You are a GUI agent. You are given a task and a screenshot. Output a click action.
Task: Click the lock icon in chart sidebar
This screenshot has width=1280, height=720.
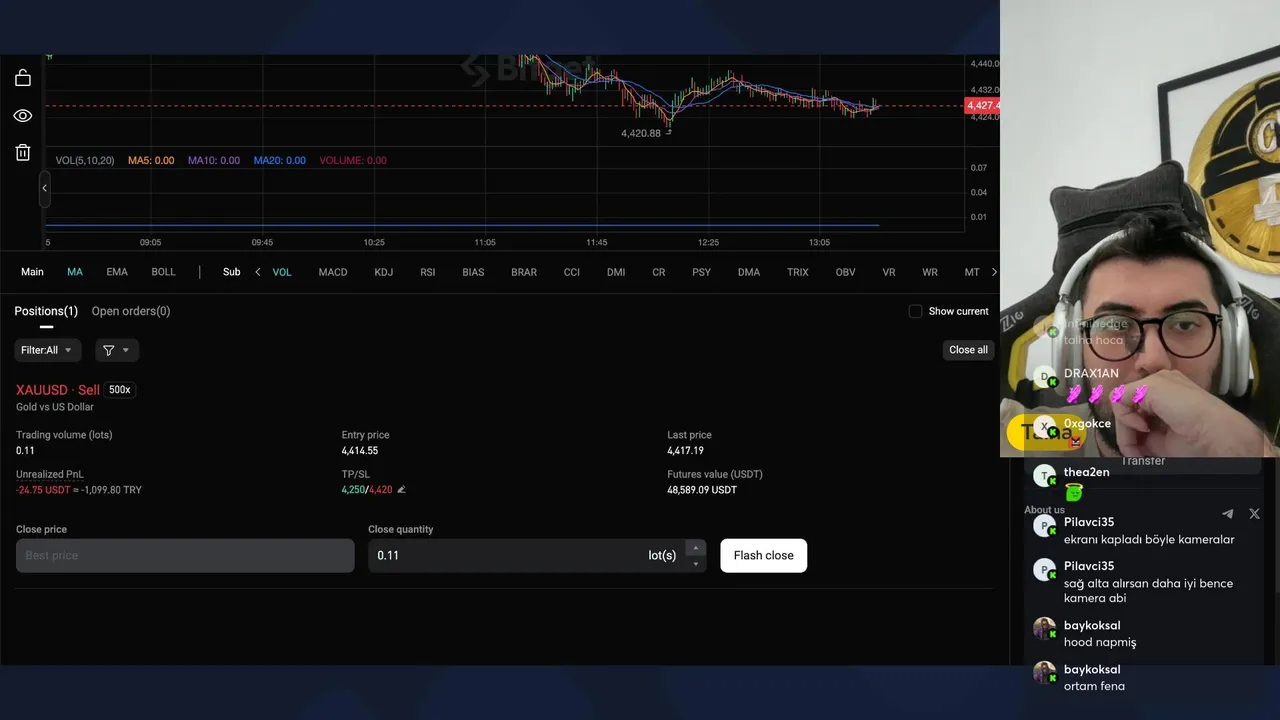pyautogui.click(x=23, y=78)
